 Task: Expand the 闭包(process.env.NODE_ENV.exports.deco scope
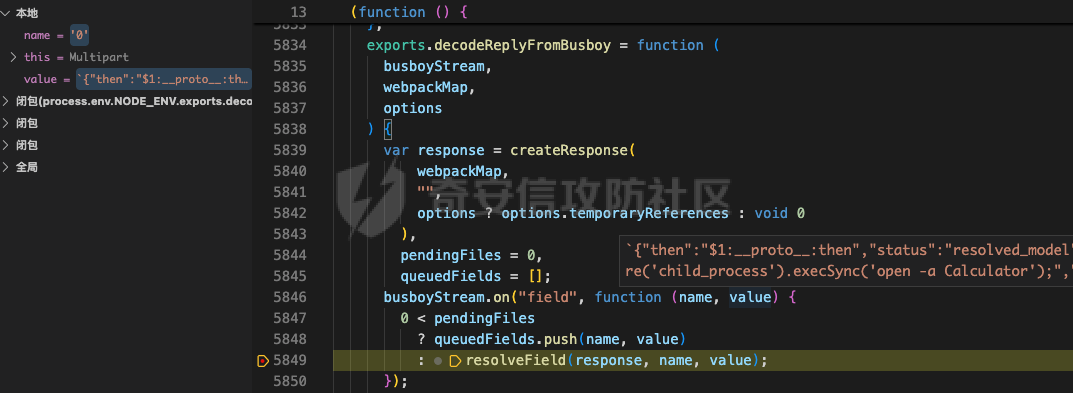tap(6, 101)
